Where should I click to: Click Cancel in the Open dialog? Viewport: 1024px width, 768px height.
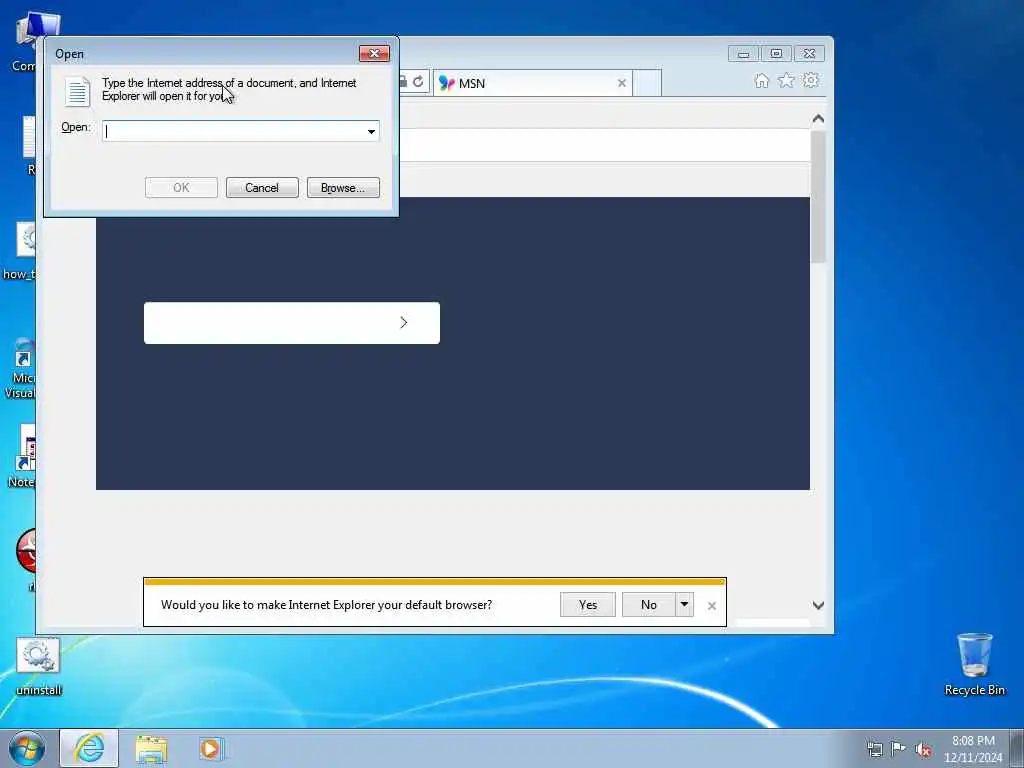point(262,187)
